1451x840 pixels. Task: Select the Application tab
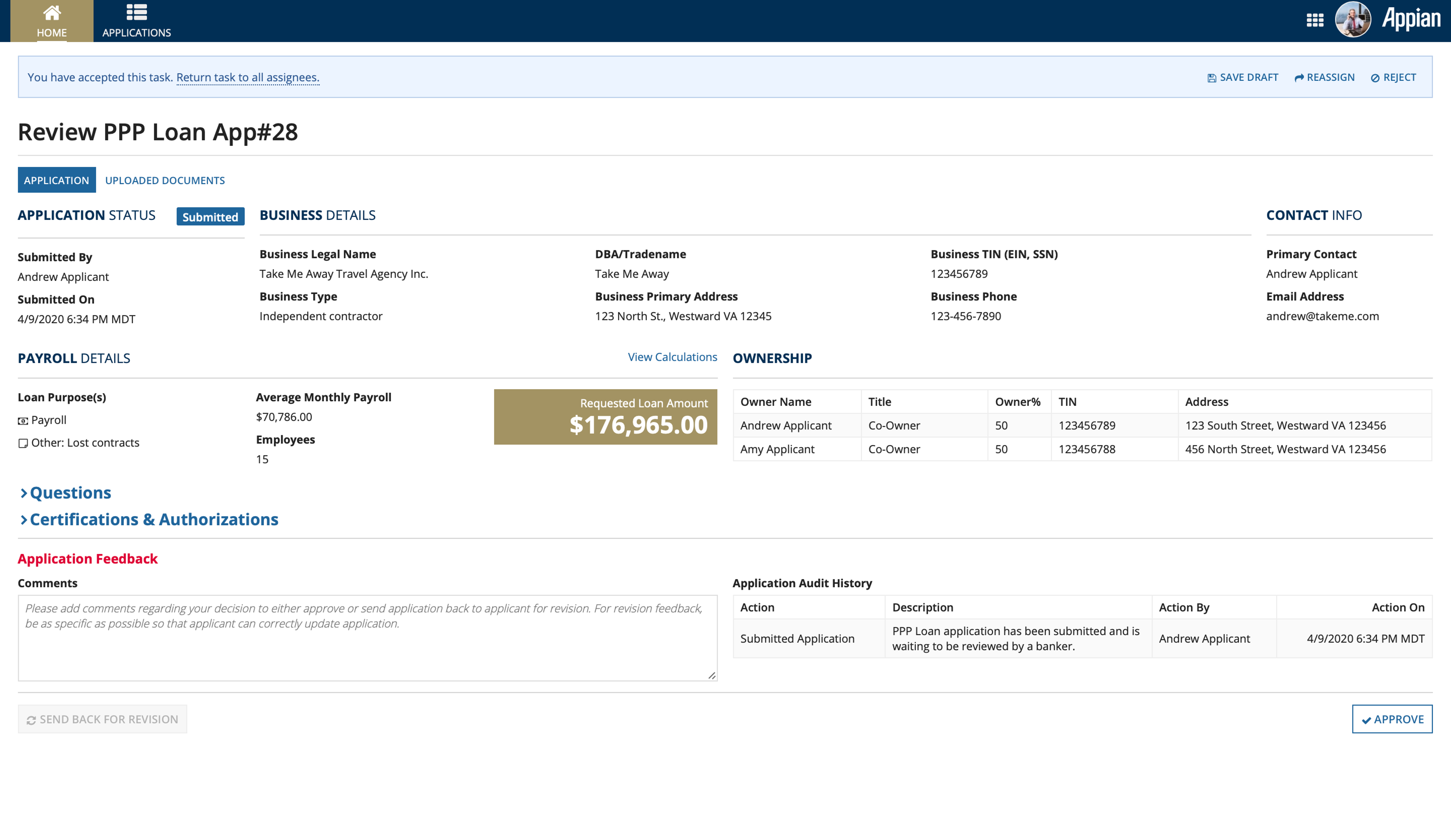(56, 180)
